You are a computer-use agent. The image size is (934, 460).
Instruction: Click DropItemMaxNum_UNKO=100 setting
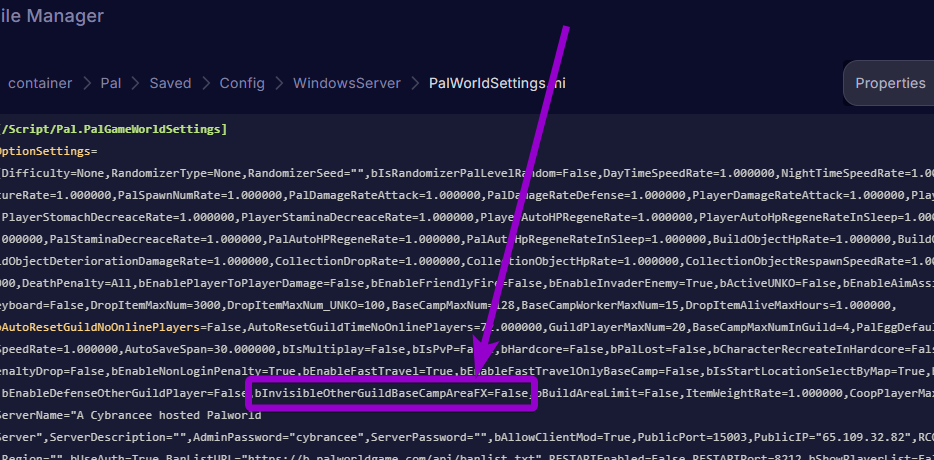click(306, 306)
